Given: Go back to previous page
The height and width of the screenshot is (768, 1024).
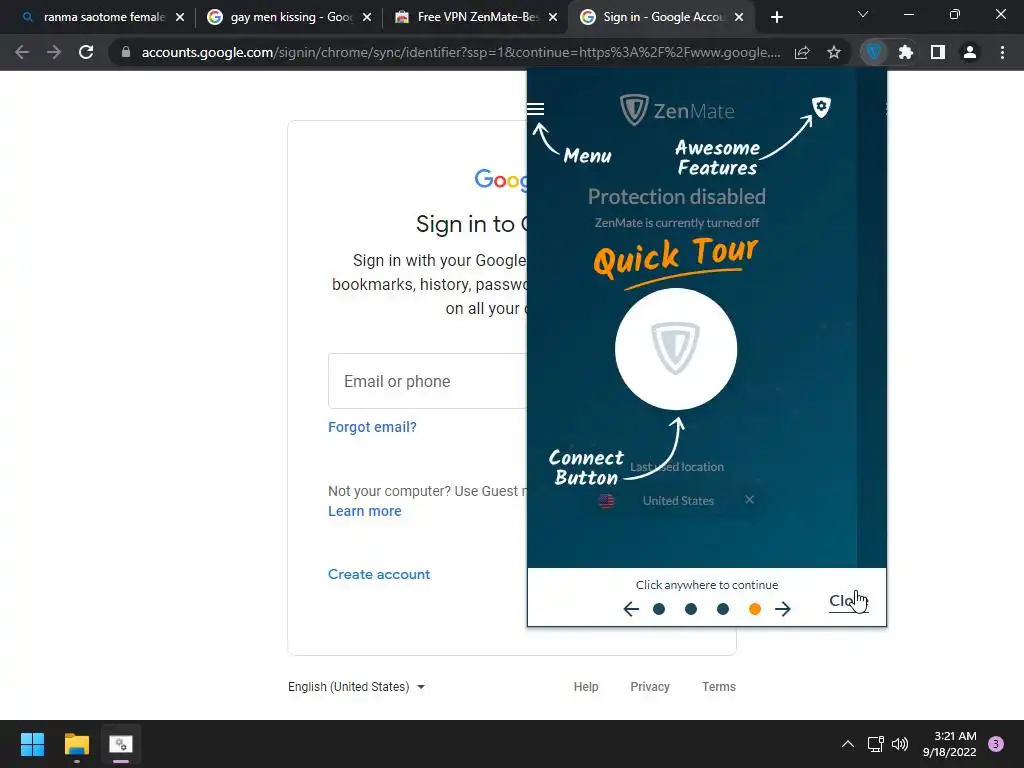Looking at the screenshot, I should [22, 52].
